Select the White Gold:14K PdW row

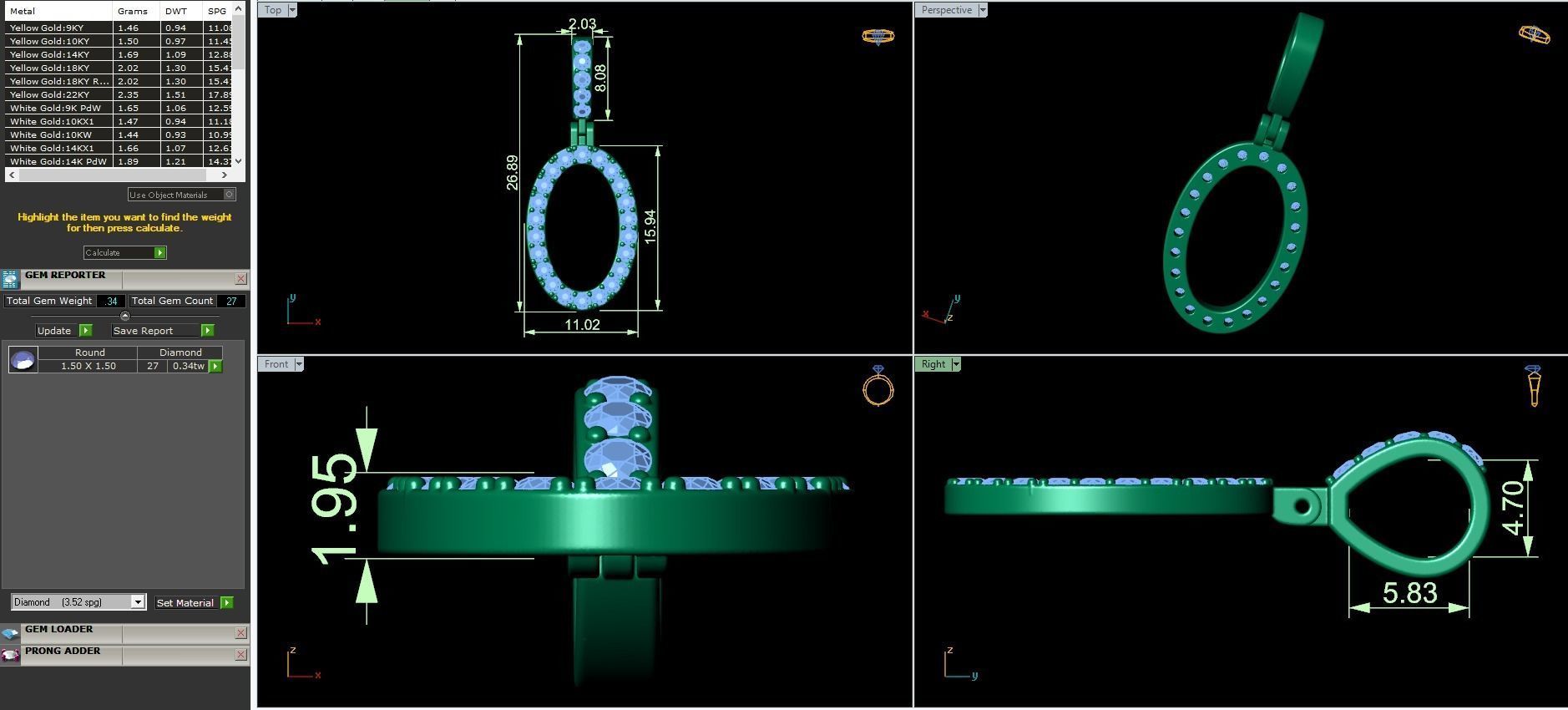pyautogui.click(x=119, y=161)
